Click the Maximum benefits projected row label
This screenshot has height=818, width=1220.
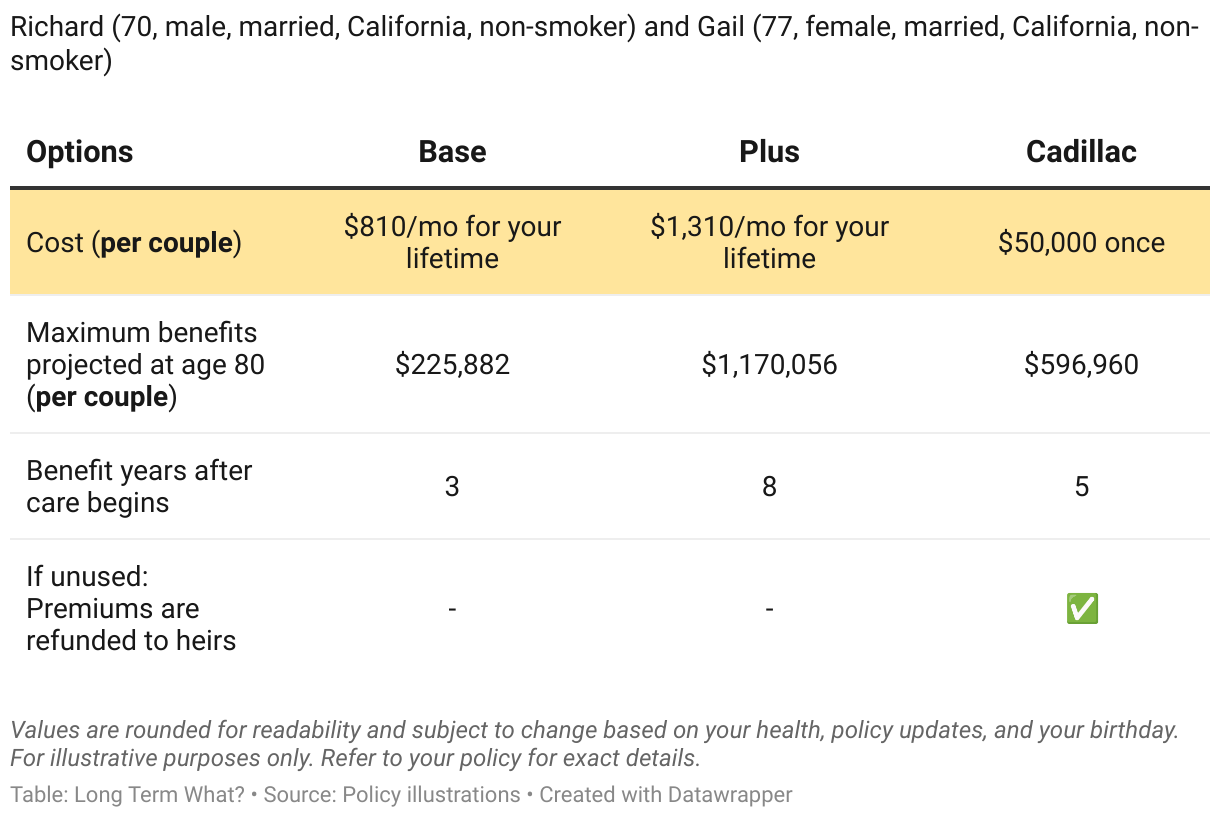coord(145,365)
